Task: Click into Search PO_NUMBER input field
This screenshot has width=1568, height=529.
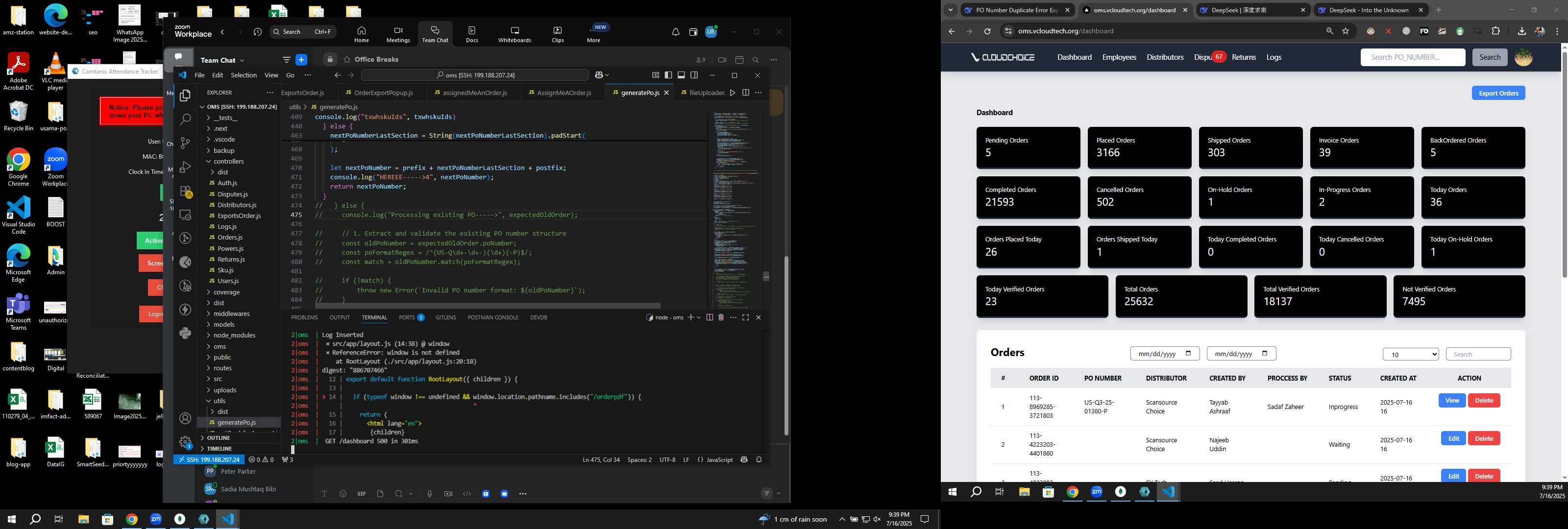Action: click(1412, 58)
